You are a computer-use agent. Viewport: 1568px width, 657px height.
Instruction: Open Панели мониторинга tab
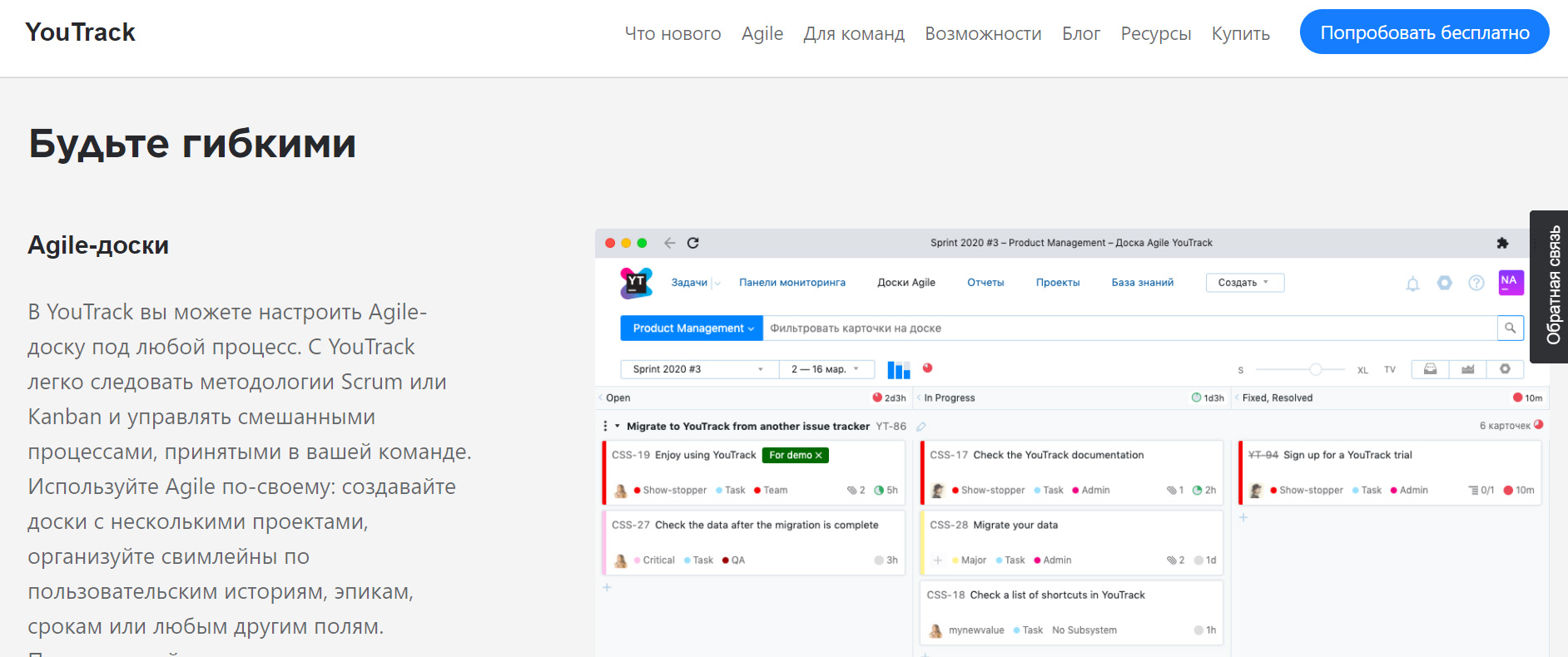pos(792,283)
